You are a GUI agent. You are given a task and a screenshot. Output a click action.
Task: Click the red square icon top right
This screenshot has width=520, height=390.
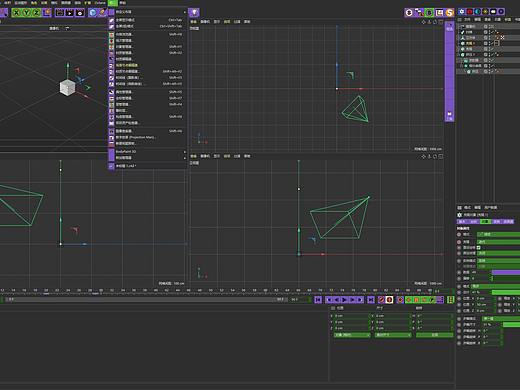coord(470,12)
